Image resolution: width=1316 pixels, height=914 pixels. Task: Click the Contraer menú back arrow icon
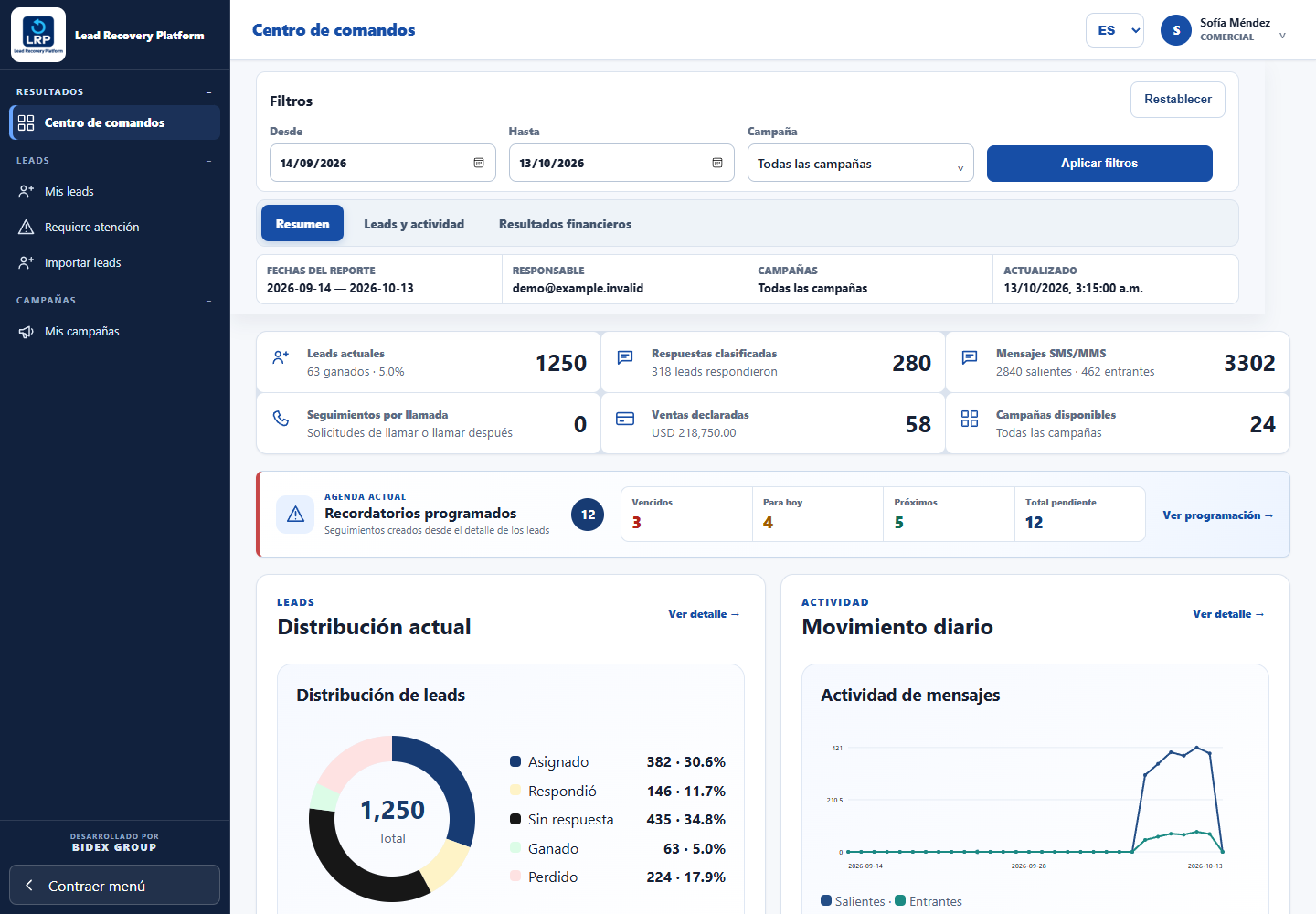(29, 886)
